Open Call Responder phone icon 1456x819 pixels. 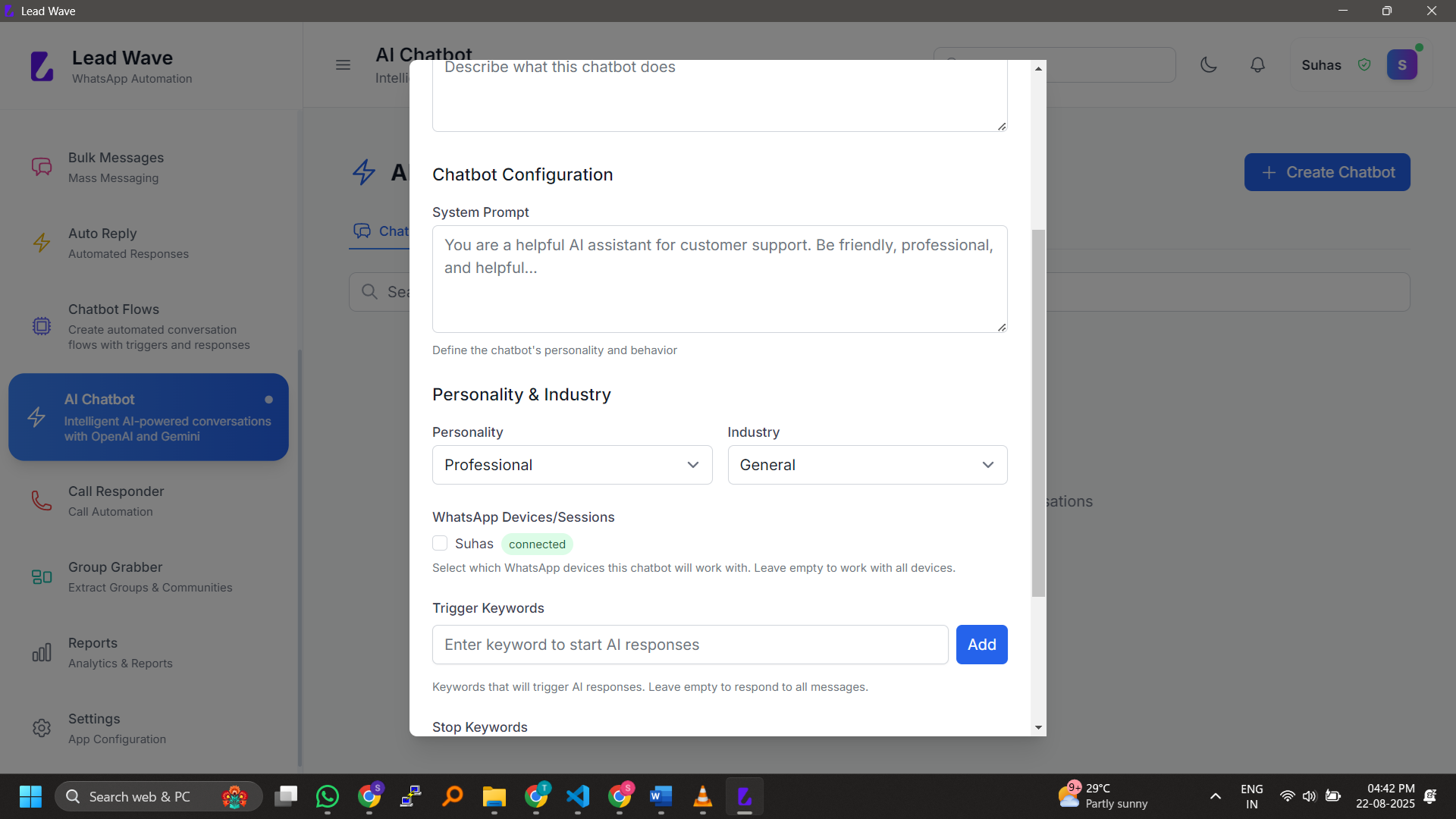[x=42, y=500]
